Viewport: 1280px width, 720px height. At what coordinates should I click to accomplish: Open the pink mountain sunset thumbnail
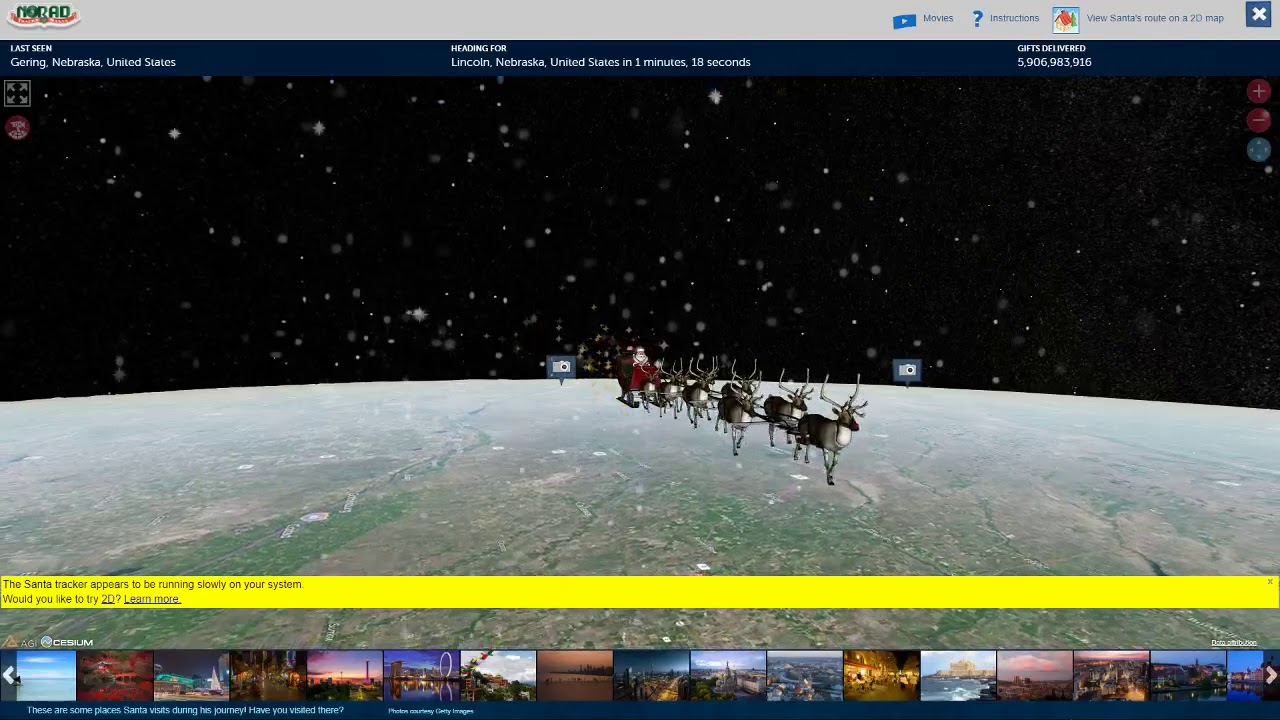pyautogui.click(x=1035, y=675)
